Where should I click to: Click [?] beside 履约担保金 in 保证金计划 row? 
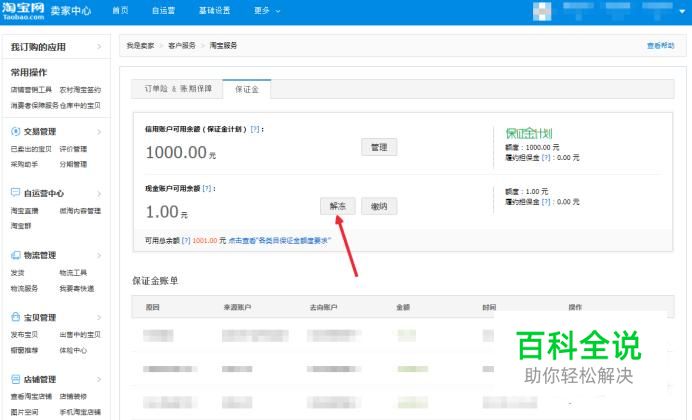click(x=546, y=158)
